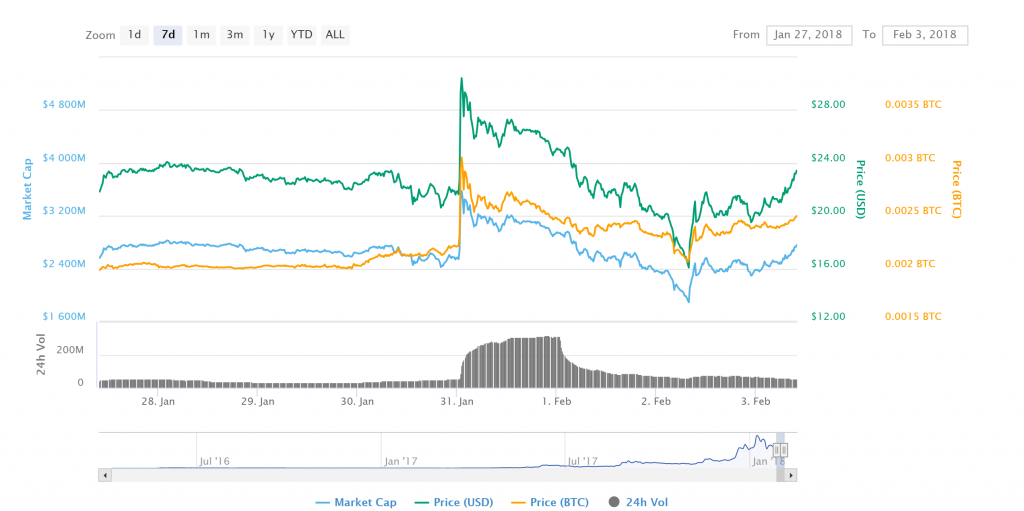Click the From date field
Image resolution: width=1024 pixels, height=511 pixels.
click(x=809, y=35)
